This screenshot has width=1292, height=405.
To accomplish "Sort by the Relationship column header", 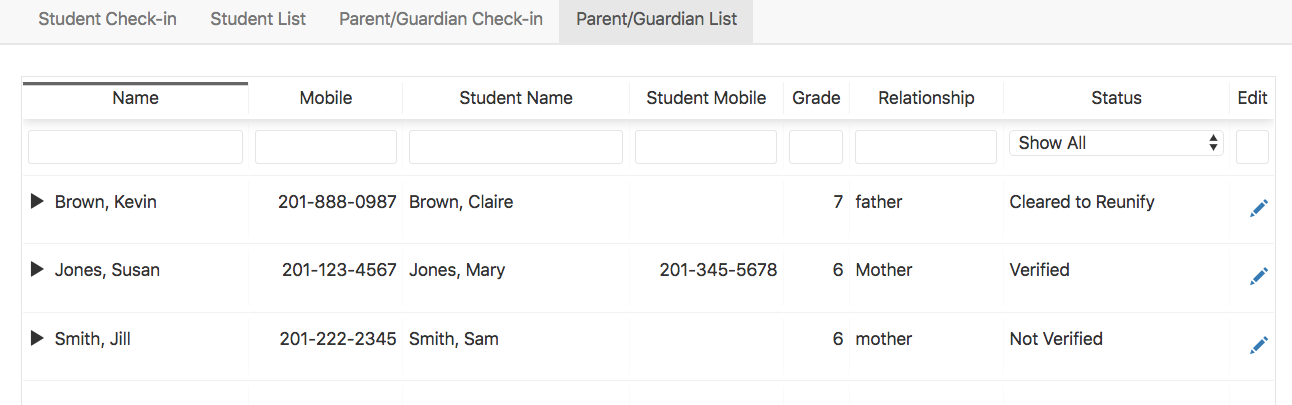I will point(926,98).
